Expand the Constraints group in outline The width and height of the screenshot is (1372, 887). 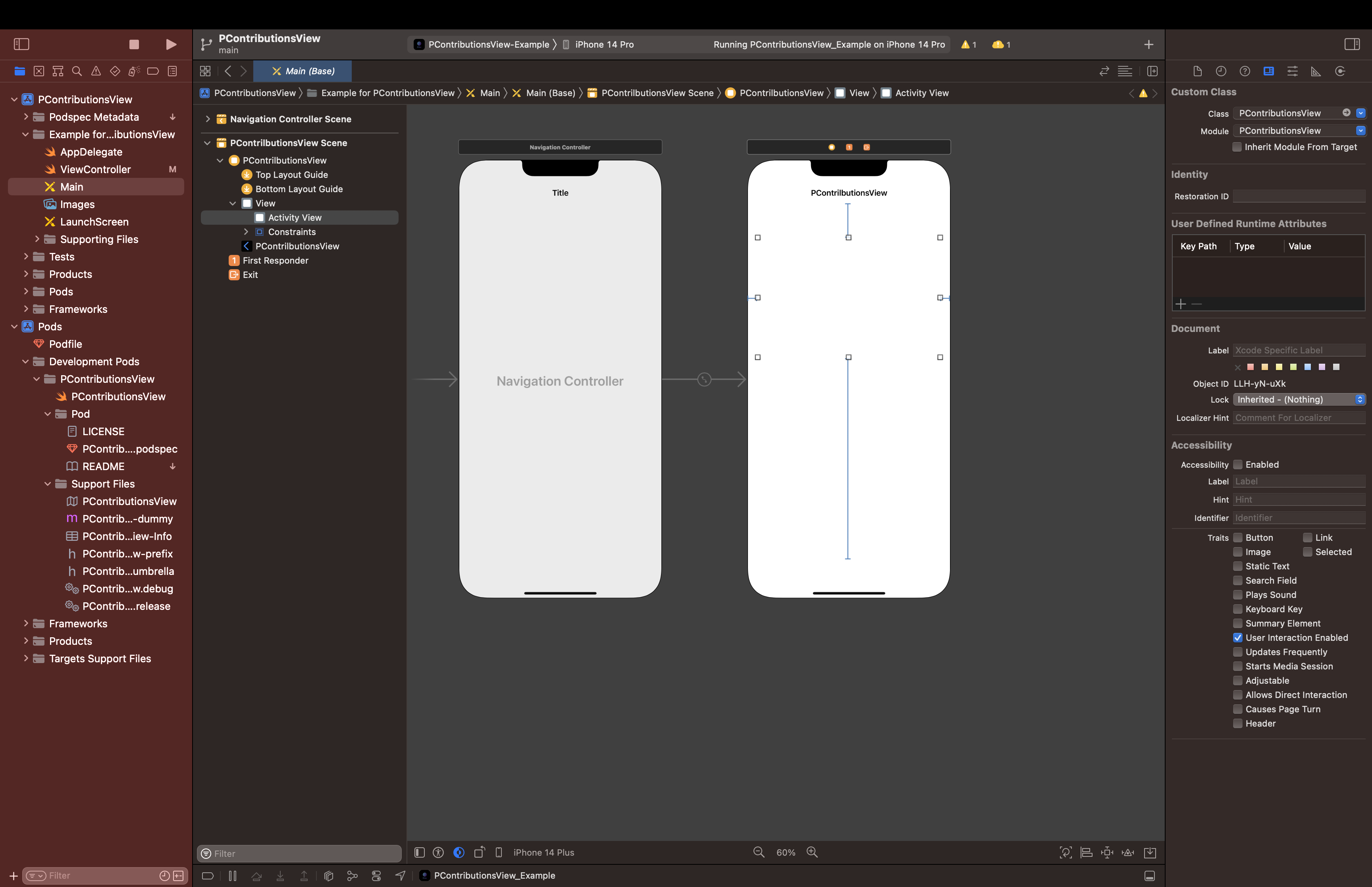click(246, 231)
